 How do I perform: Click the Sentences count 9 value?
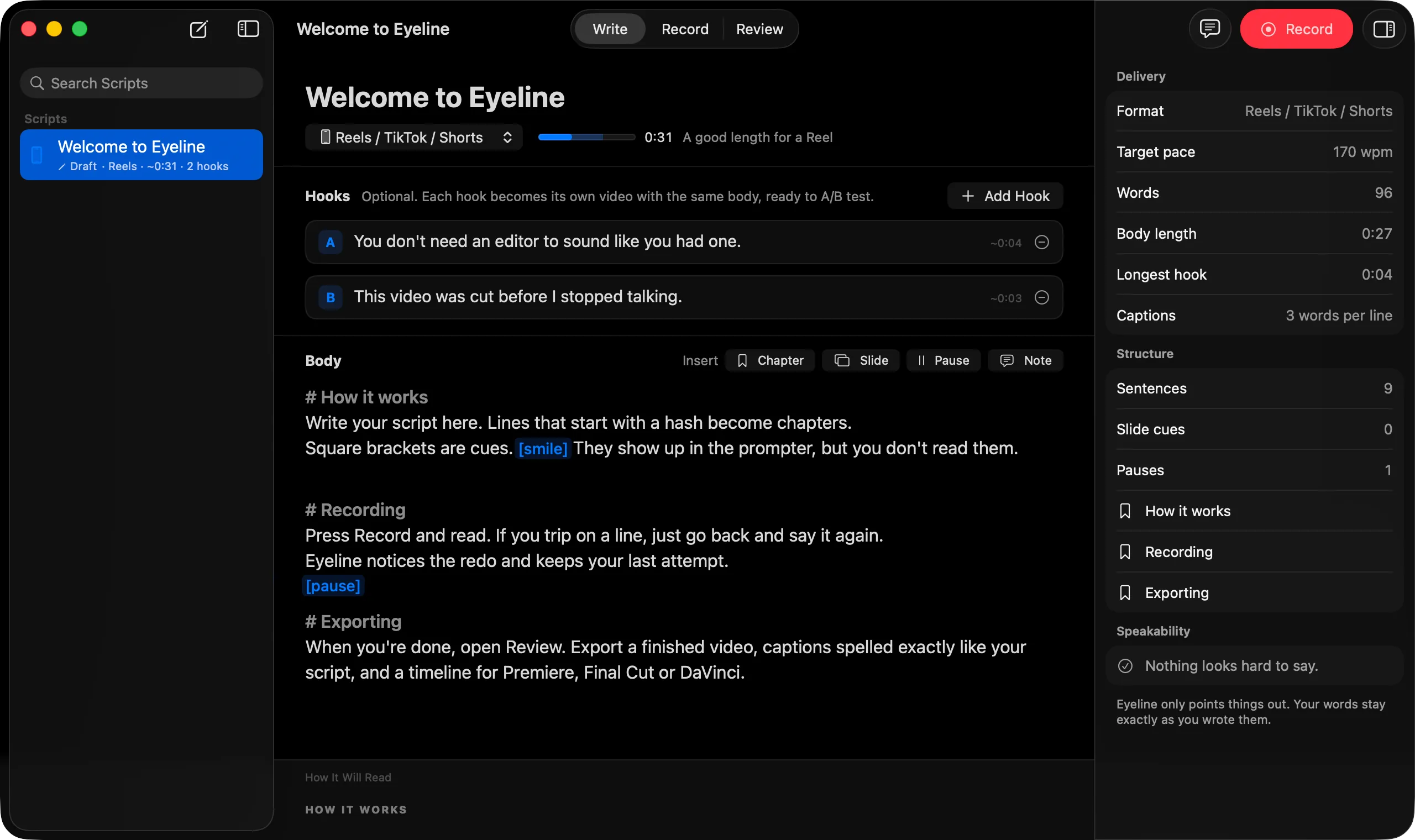click(1388, 389)
